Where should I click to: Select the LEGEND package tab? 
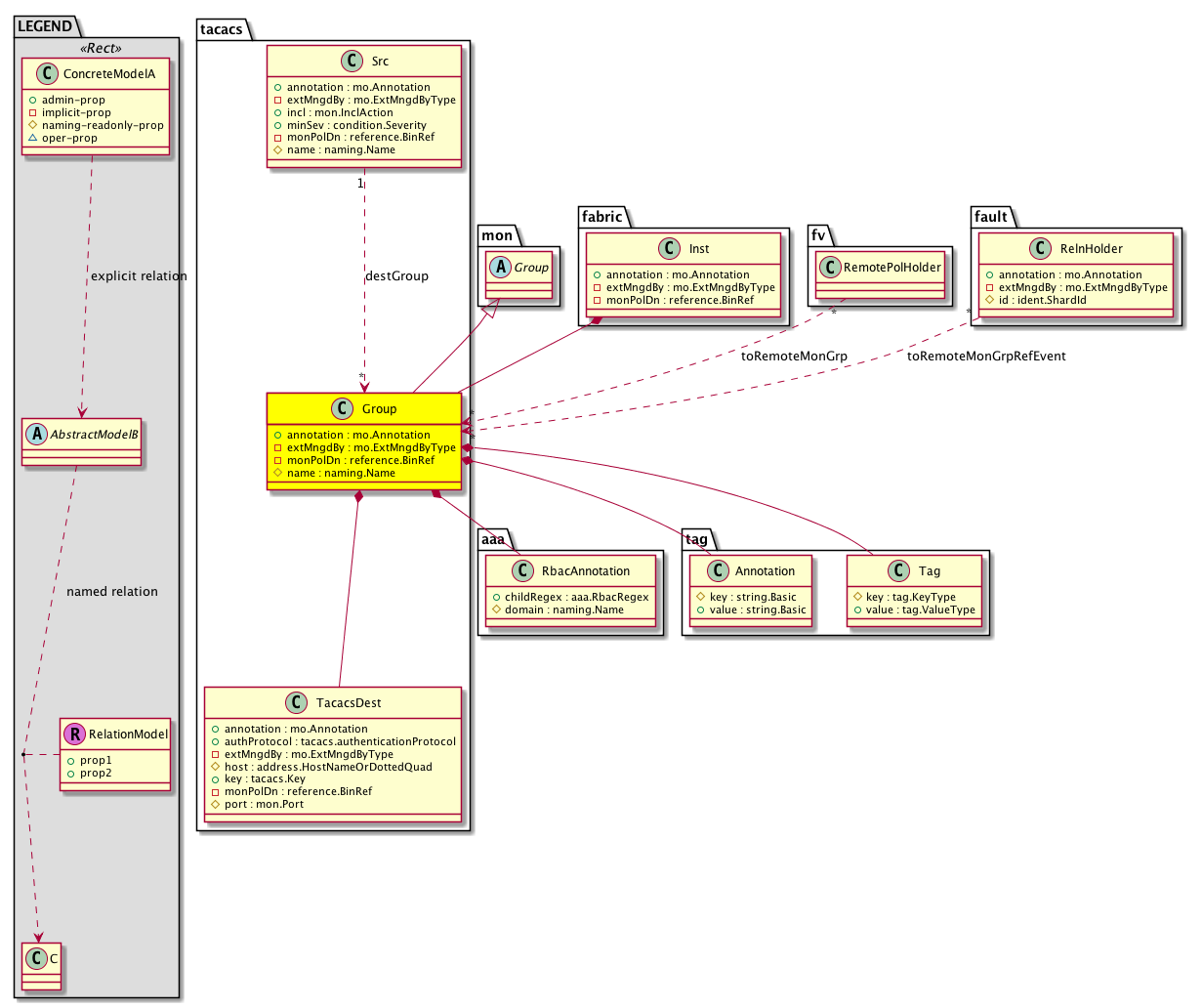pyautogui.click(x=45, y=26)
